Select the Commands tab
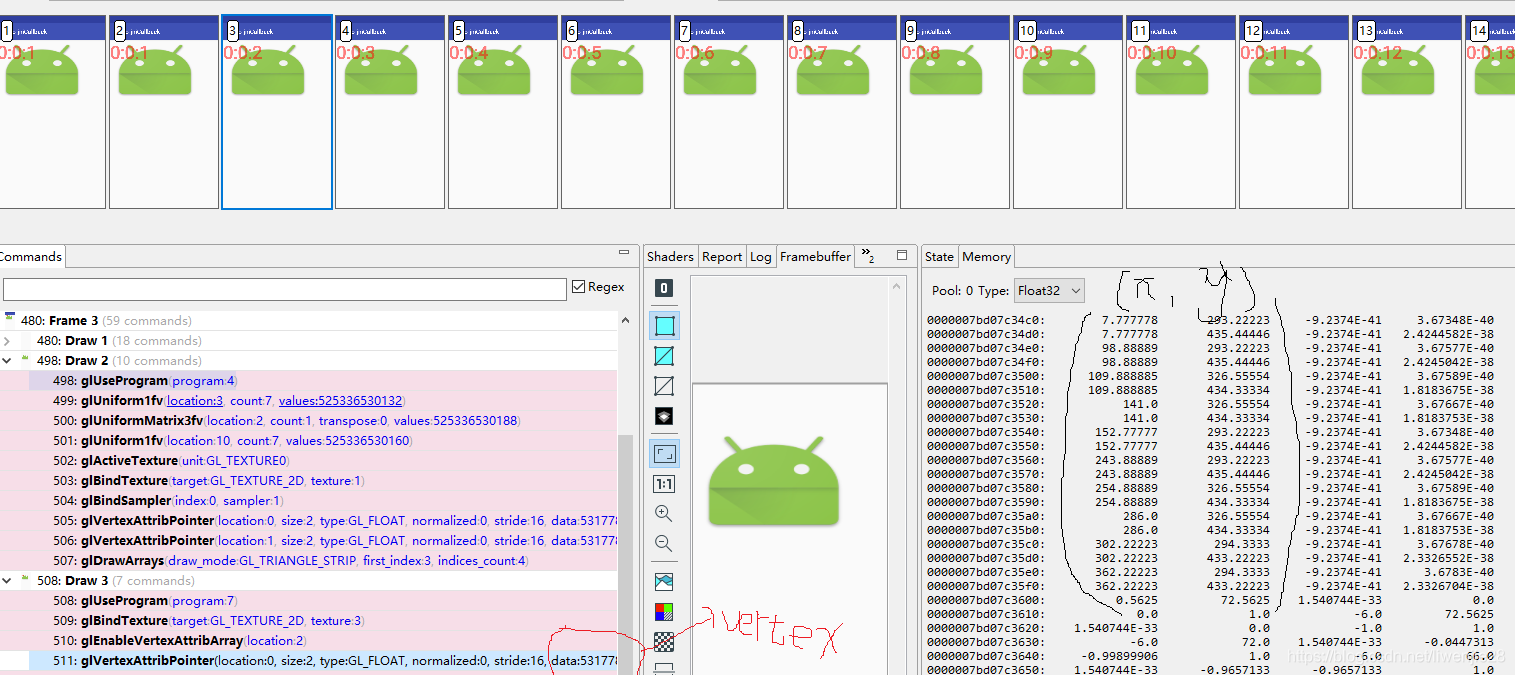The image size is (1515, 675). [31, 257]
